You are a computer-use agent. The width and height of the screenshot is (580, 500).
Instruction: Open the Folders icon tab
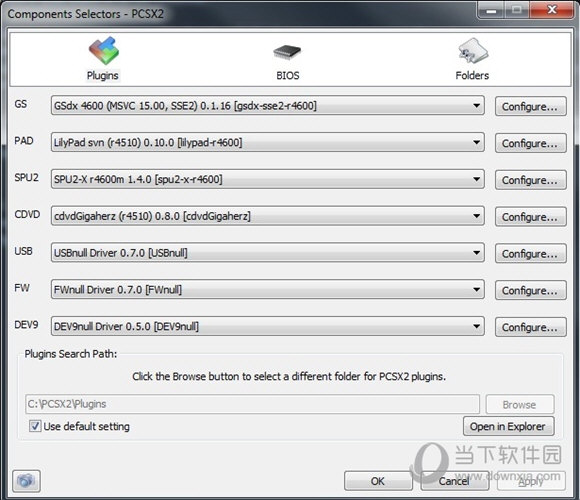473,51
